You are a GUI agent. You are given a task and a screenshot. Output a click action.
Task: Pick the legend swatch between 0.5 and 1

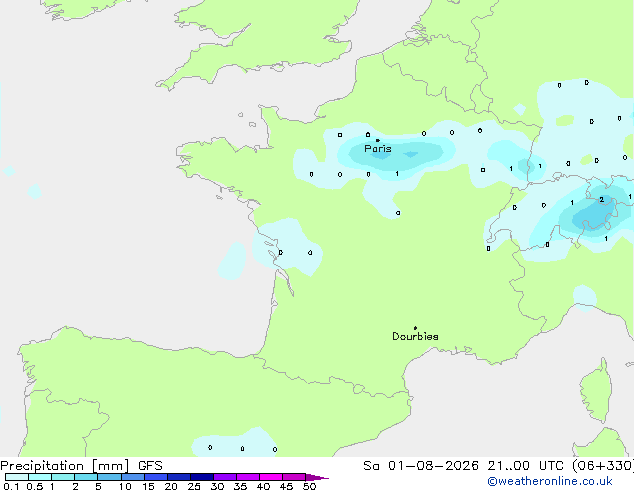click(x=40, y=477)
